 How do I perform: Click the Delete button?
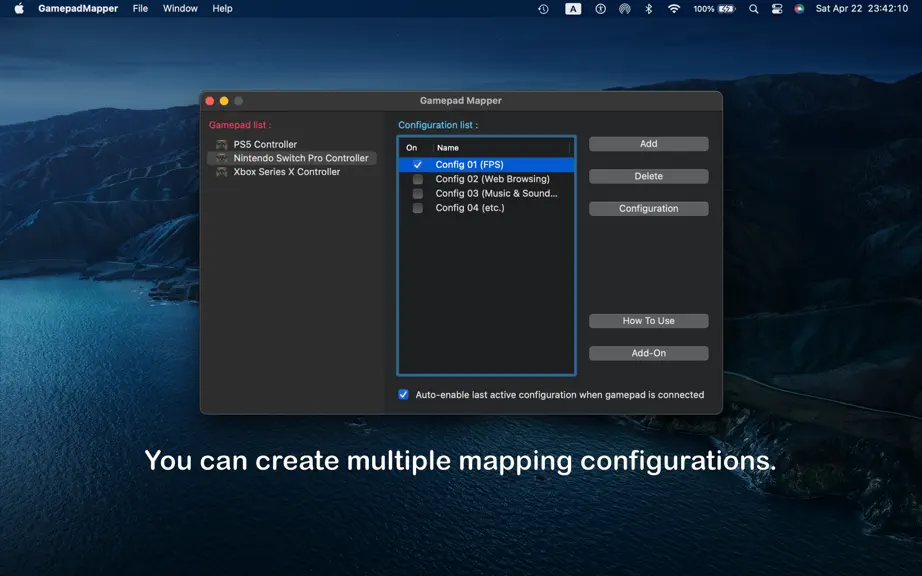(x=649, y=176)
